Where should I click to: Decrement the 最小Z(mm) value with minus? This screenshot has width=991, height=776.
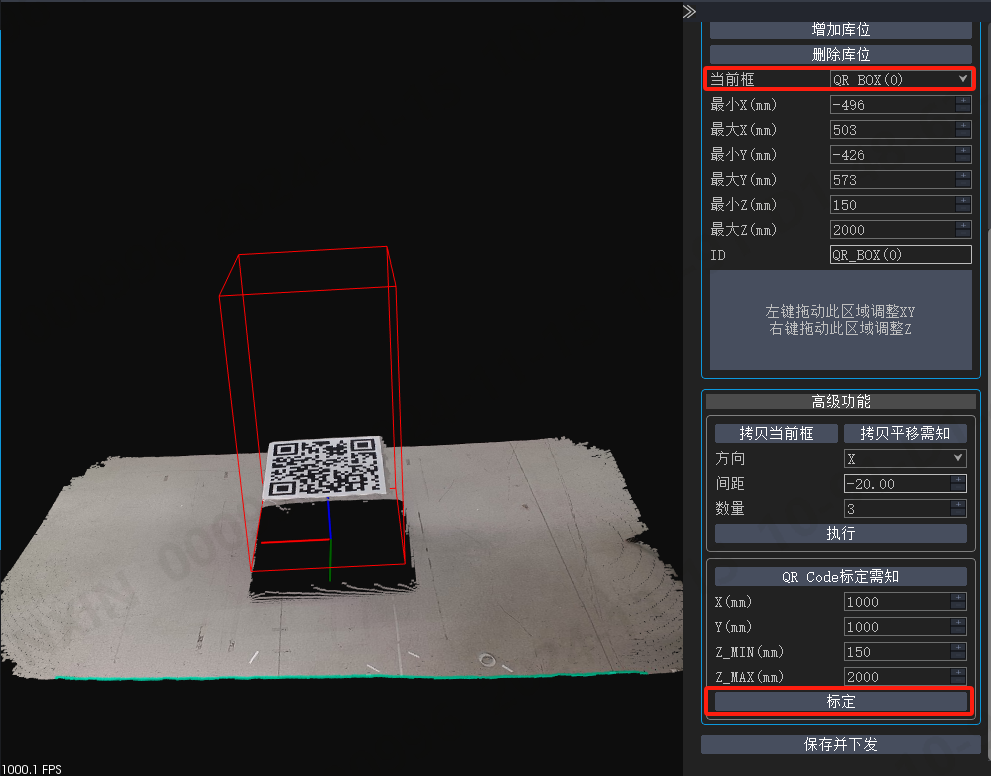coord(963,209)
